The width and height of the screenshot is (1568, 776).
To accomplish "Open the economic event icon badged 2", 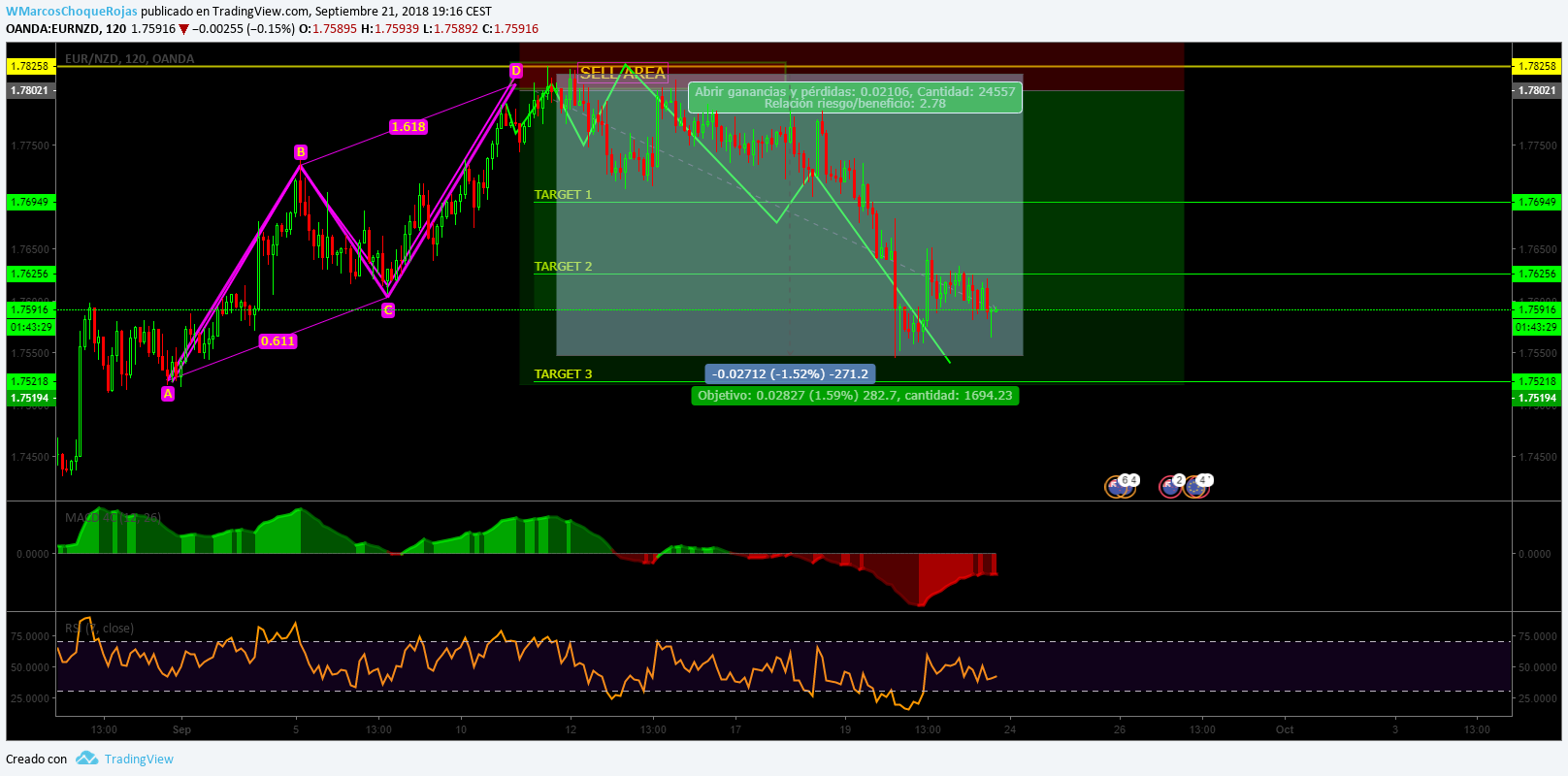I will (1172, 486).
